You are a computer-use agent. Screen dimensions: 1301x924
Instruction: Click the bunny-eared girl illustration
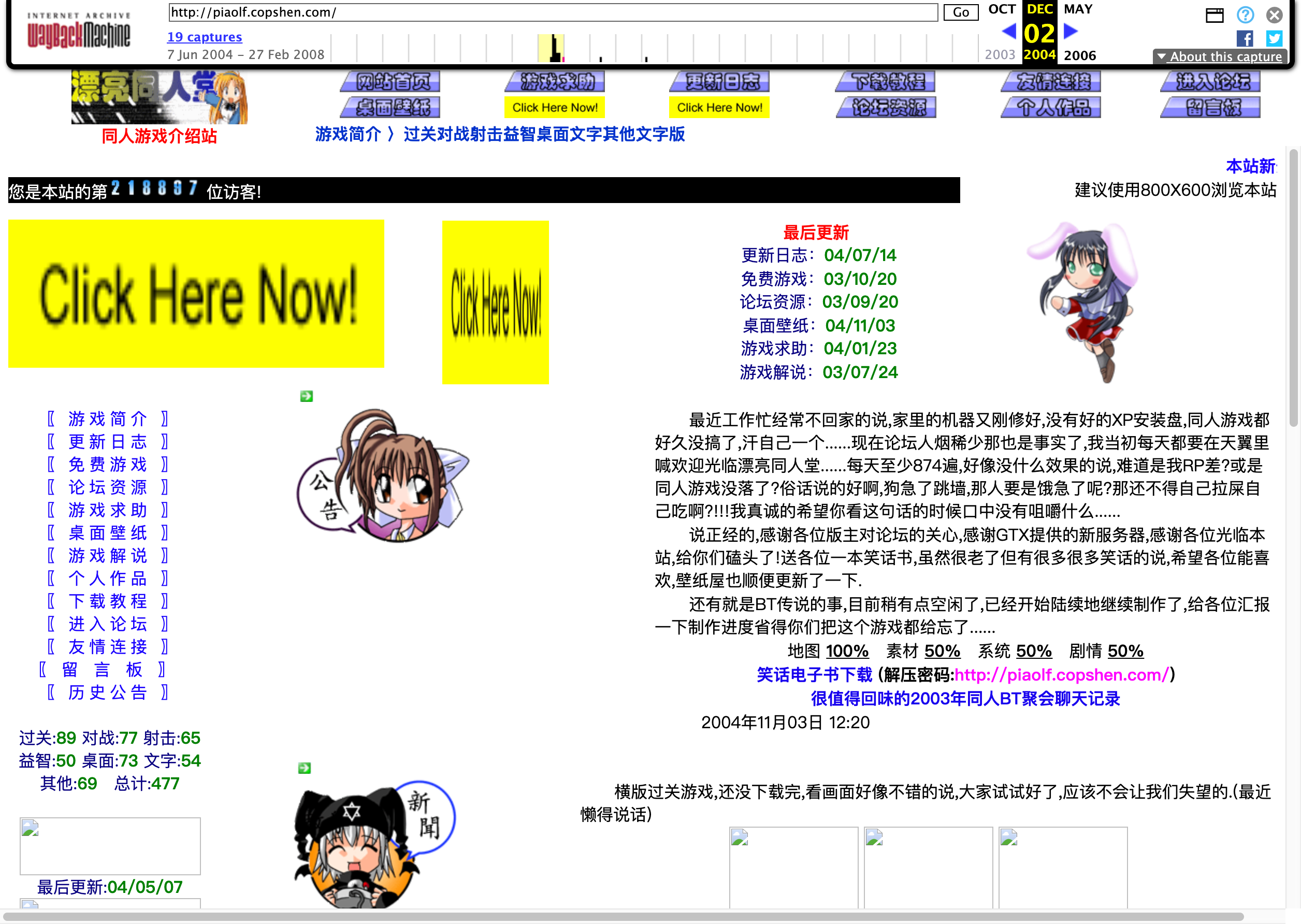(1082, 302)
